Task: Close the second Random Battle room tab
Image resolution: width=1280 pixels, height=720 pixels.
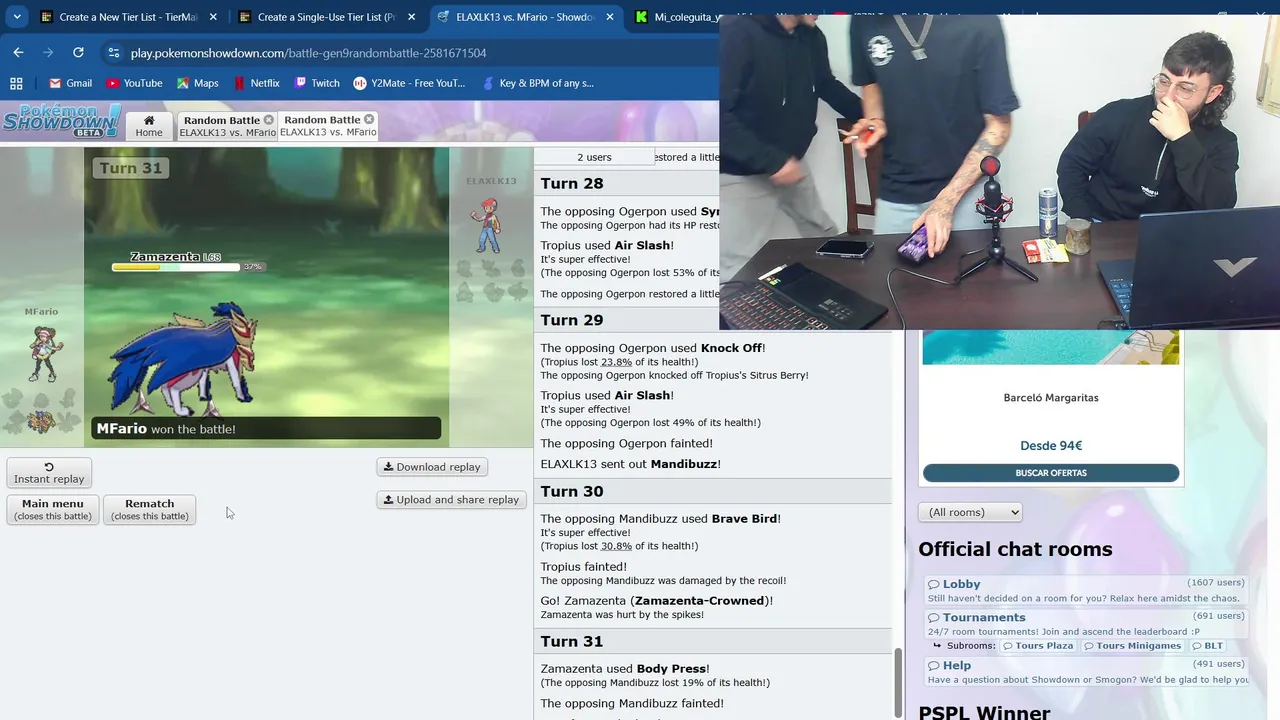Action: click(x=369, y=119)
